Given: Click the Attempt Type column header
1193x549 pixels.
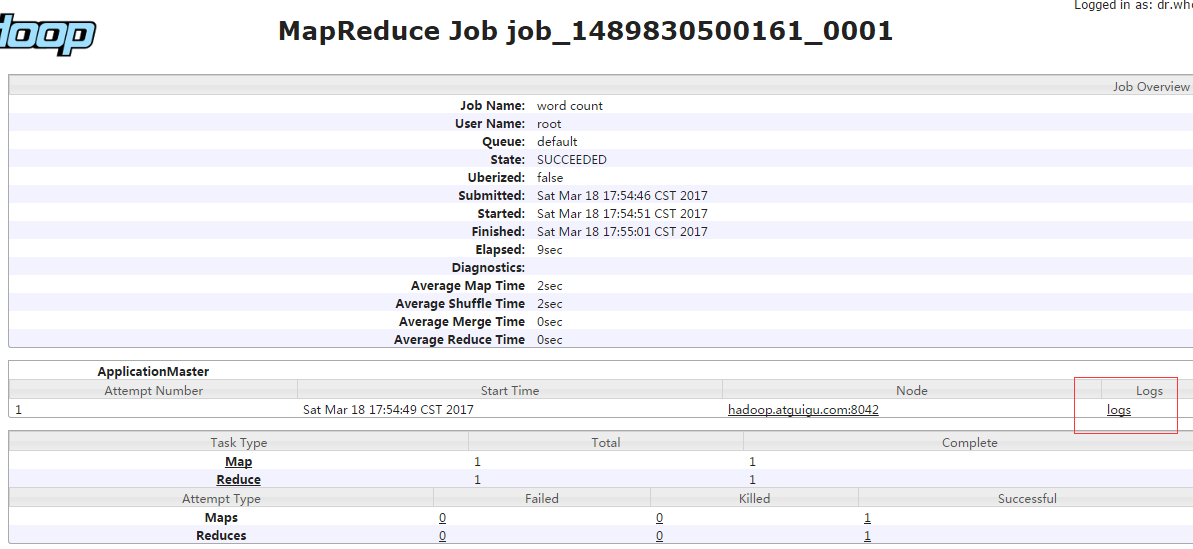Looking at the screenshot, I should point(221,499).
